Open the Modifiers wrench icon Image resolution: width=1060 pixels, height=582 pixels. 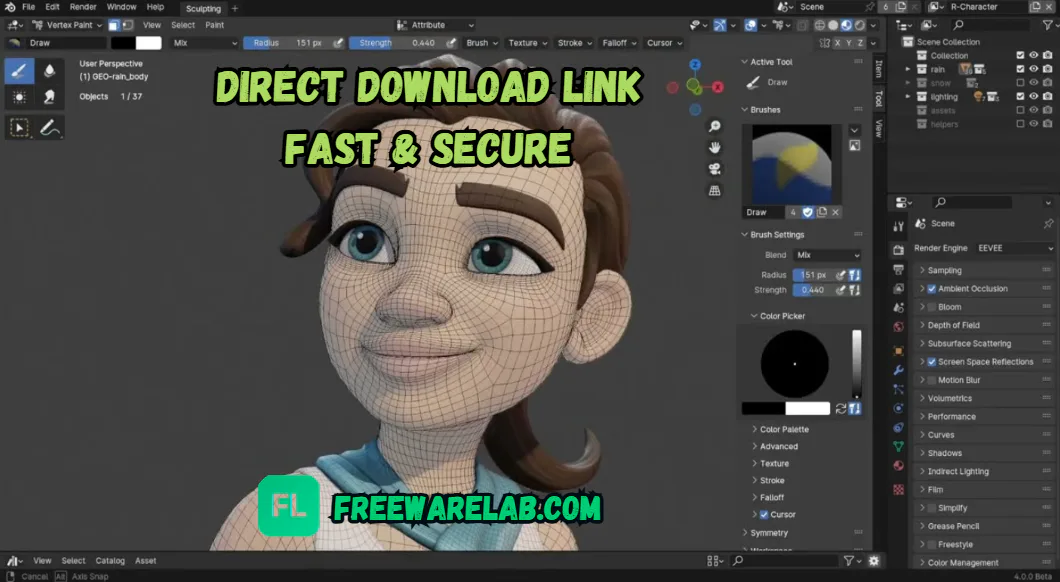click(898, 370)
